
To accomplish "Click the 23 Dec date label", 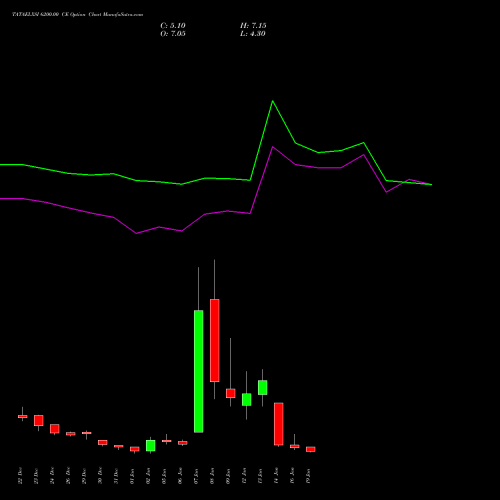I will click(36, 476).
